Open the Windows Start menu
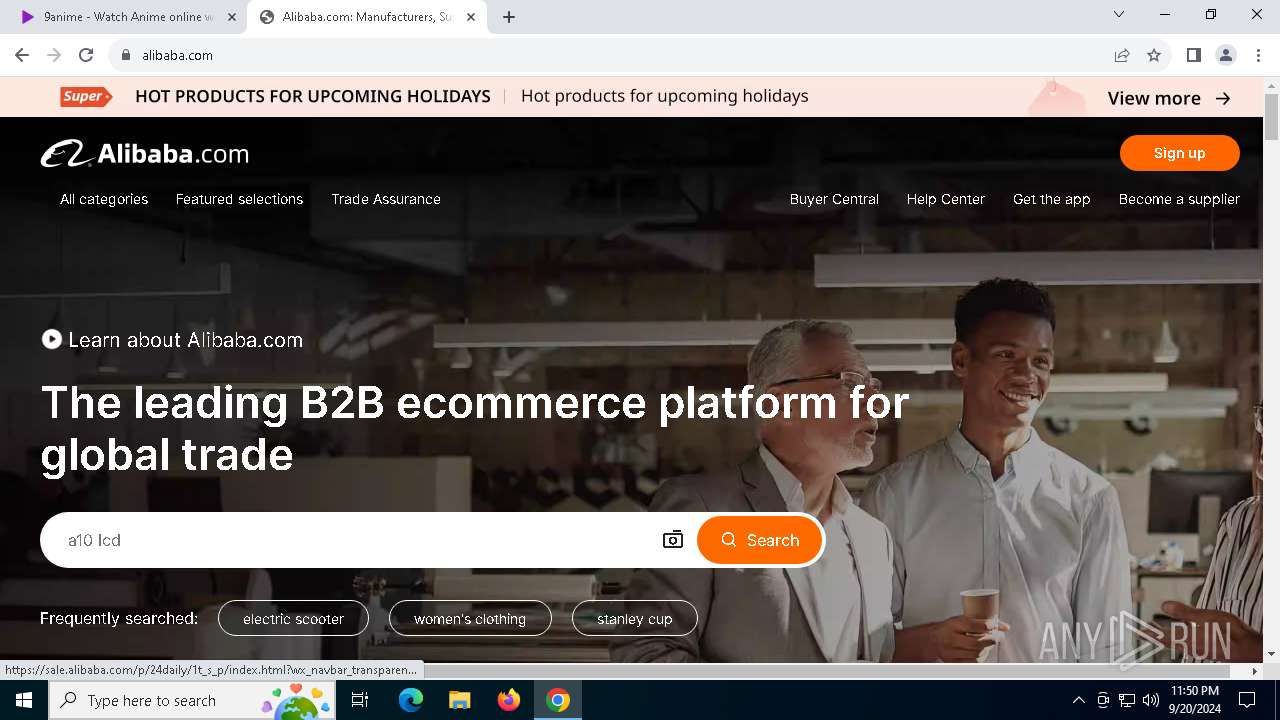The height and width of the screenshot is (720, 1280). tap(24, 700)
